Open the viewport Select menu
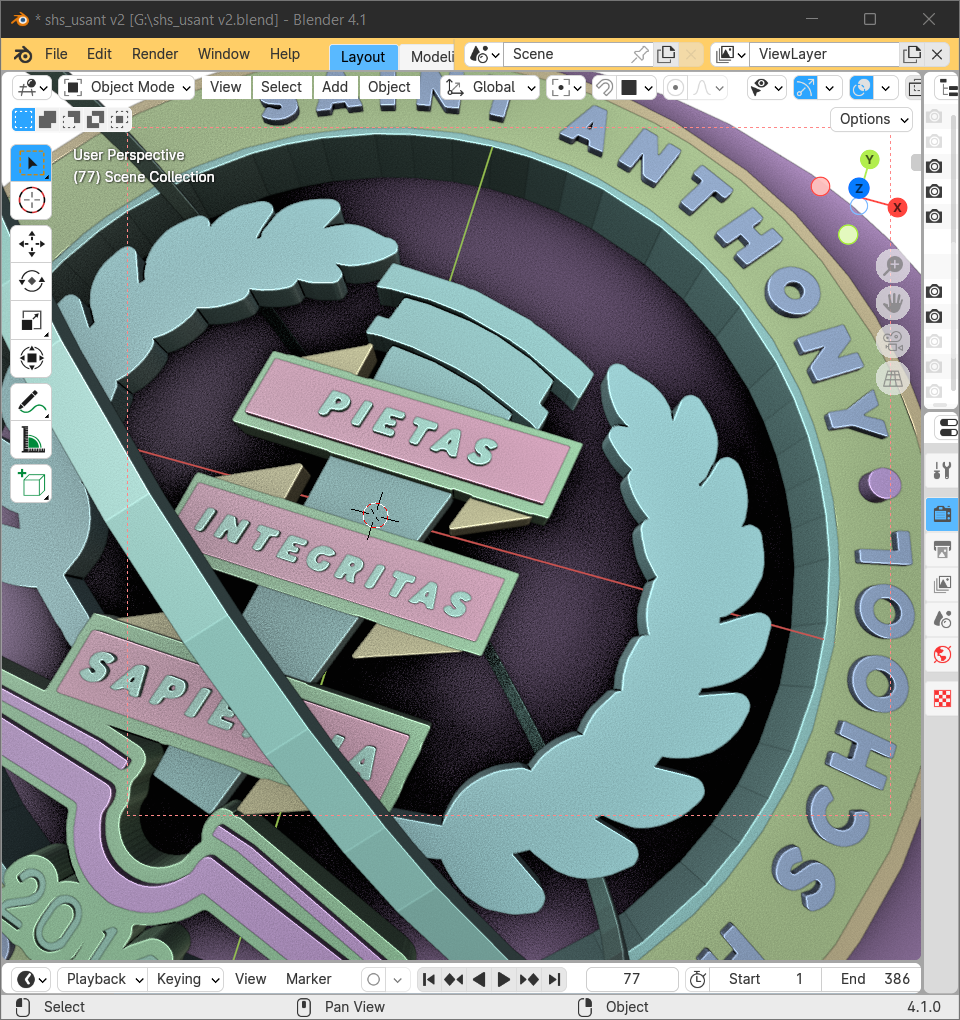The width and height of the screenshot is (960, 1020). 281,87
